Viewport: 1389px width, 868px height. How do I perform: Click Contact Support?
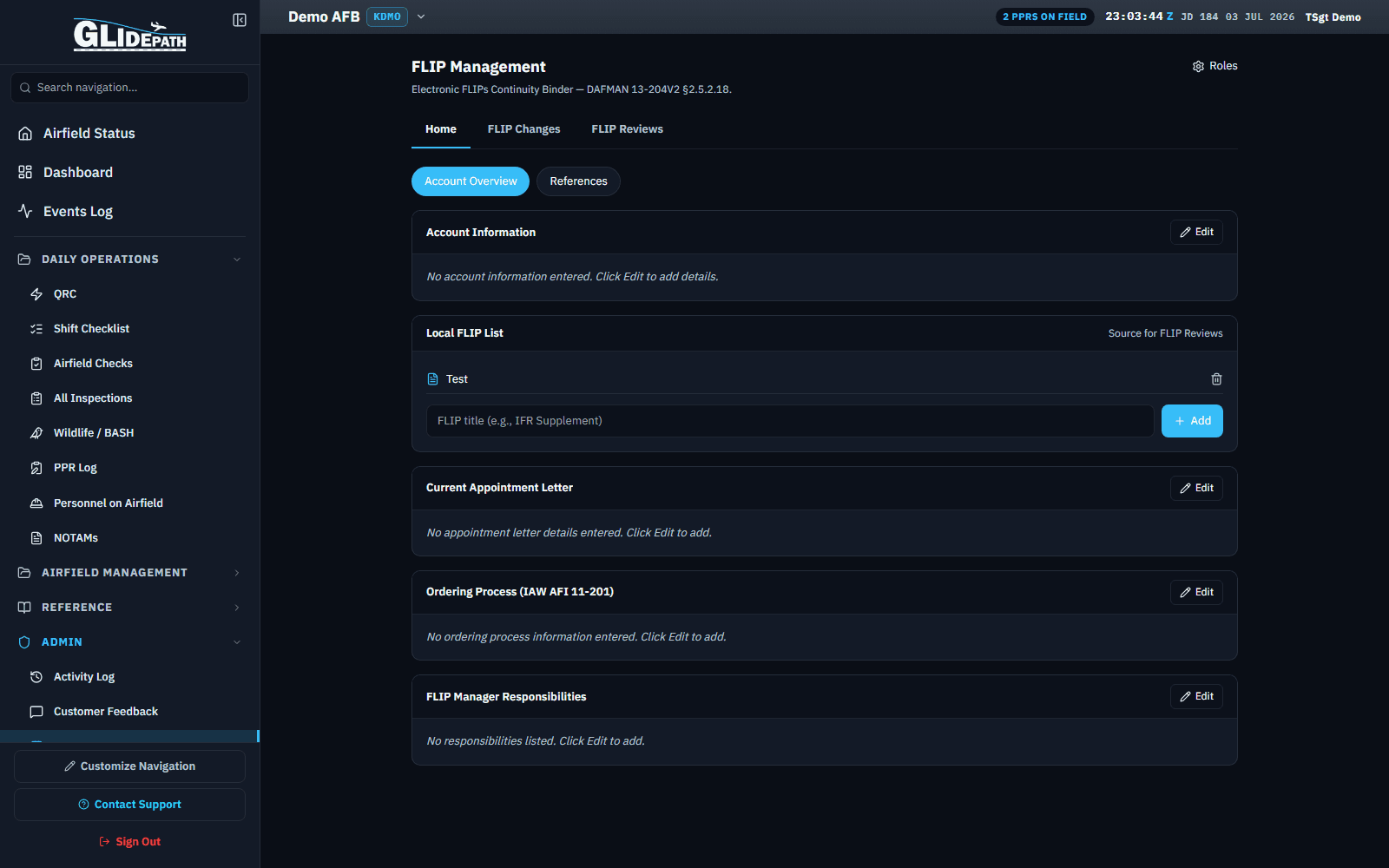click(x=129, y=805)
